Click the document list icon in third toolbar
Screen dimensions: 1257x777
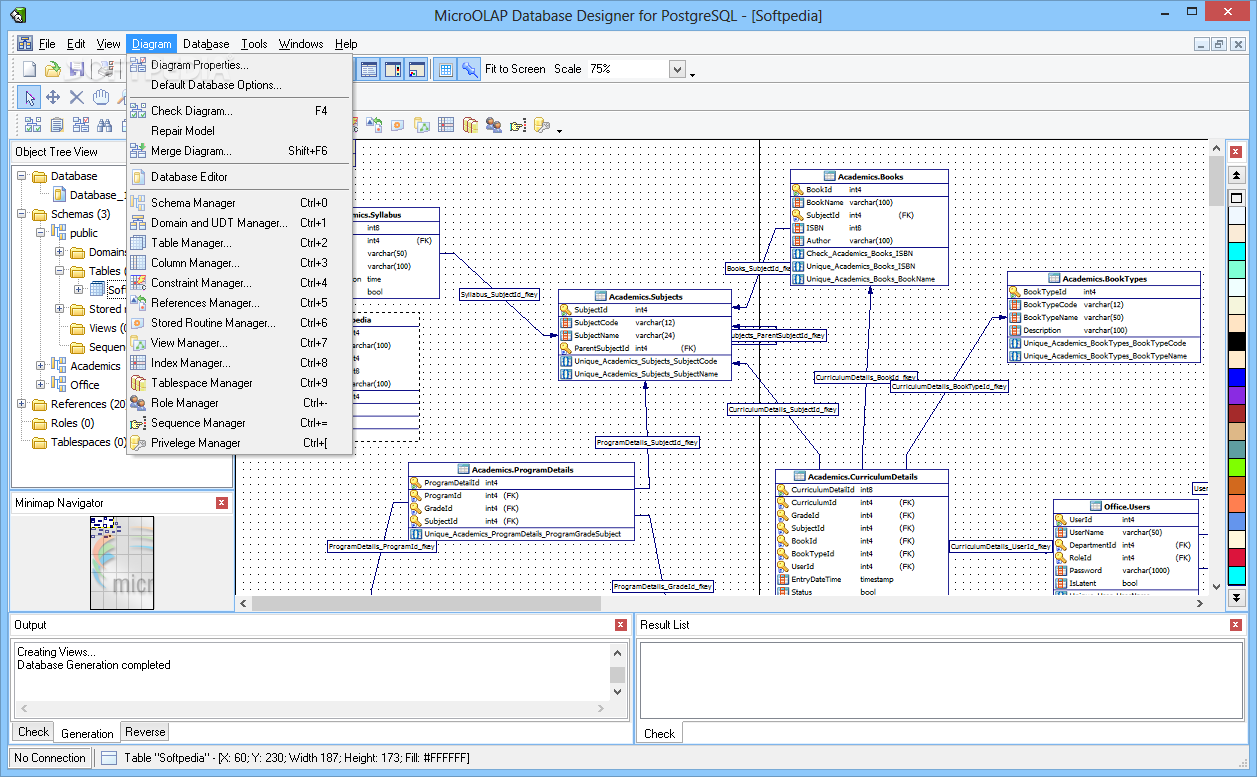click(x=57, y=125)
